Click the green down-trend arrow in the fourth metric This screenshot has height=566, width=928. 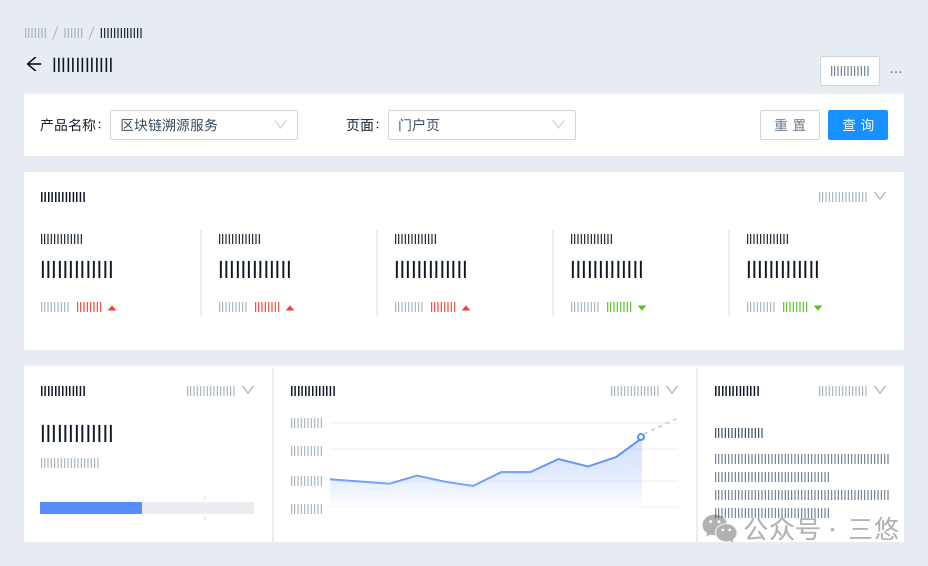(642, 308)
